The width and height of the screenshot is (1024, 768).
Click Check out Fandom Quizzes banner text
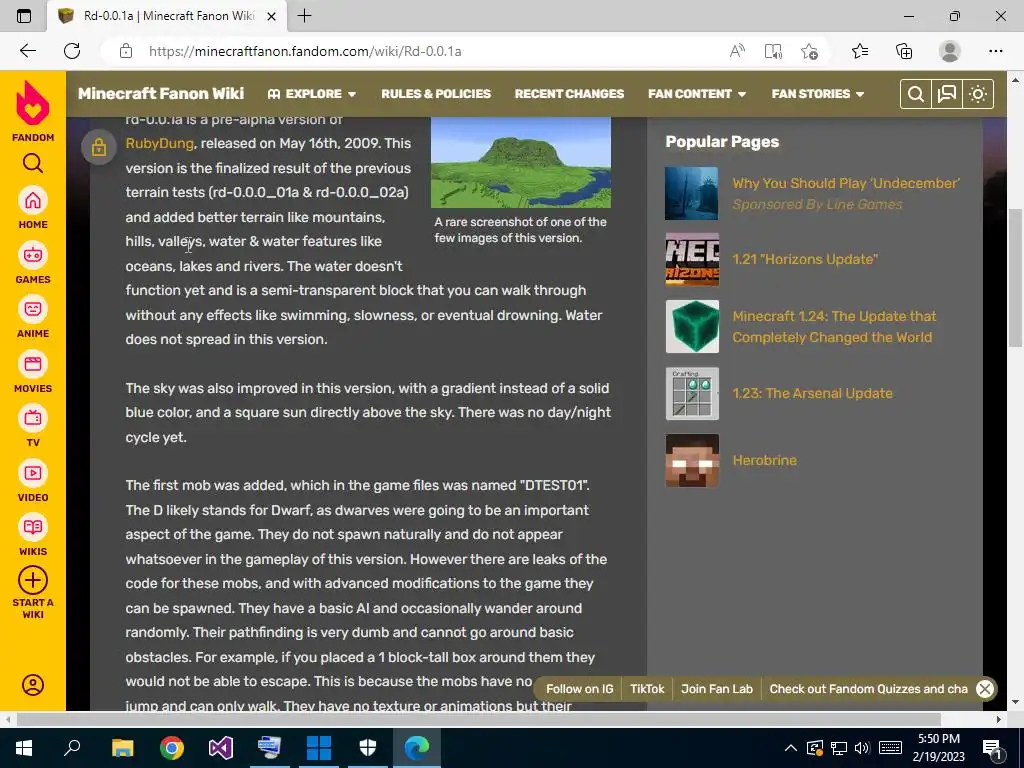(x=868, y=689)
